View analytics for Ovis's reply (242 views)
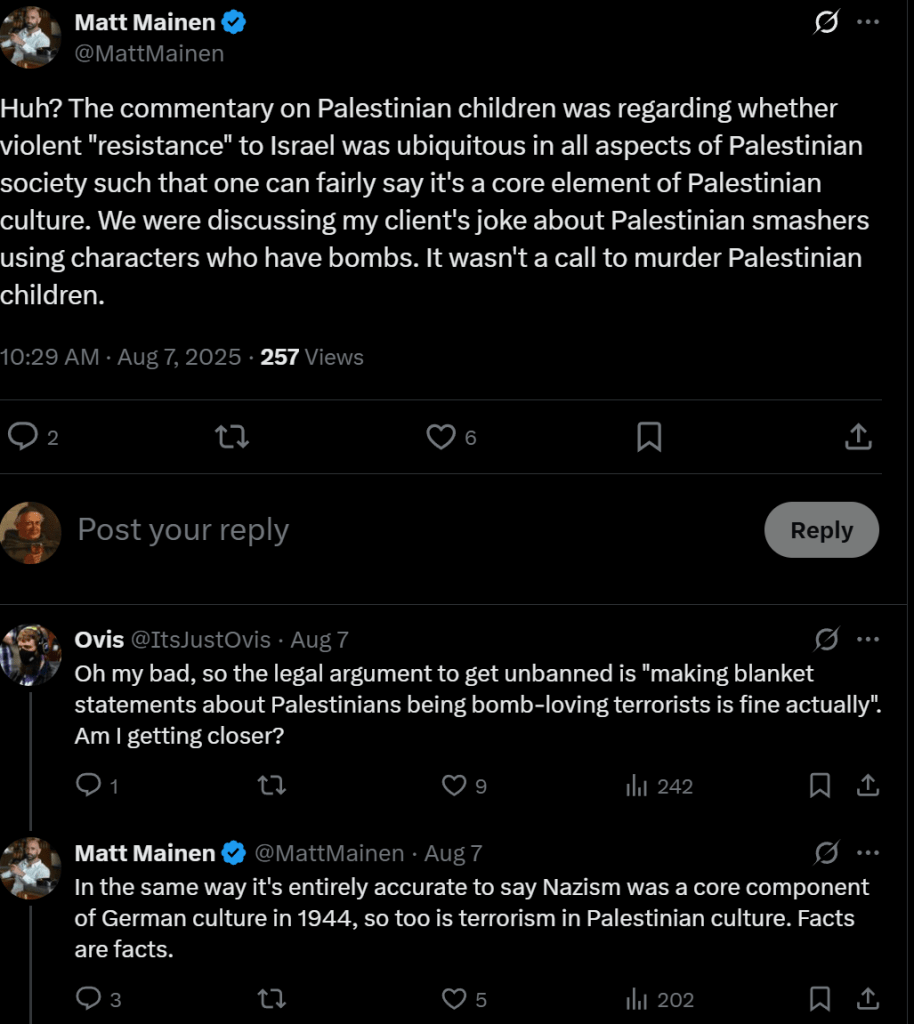The image size is (914, 1024). pos(659,786)
